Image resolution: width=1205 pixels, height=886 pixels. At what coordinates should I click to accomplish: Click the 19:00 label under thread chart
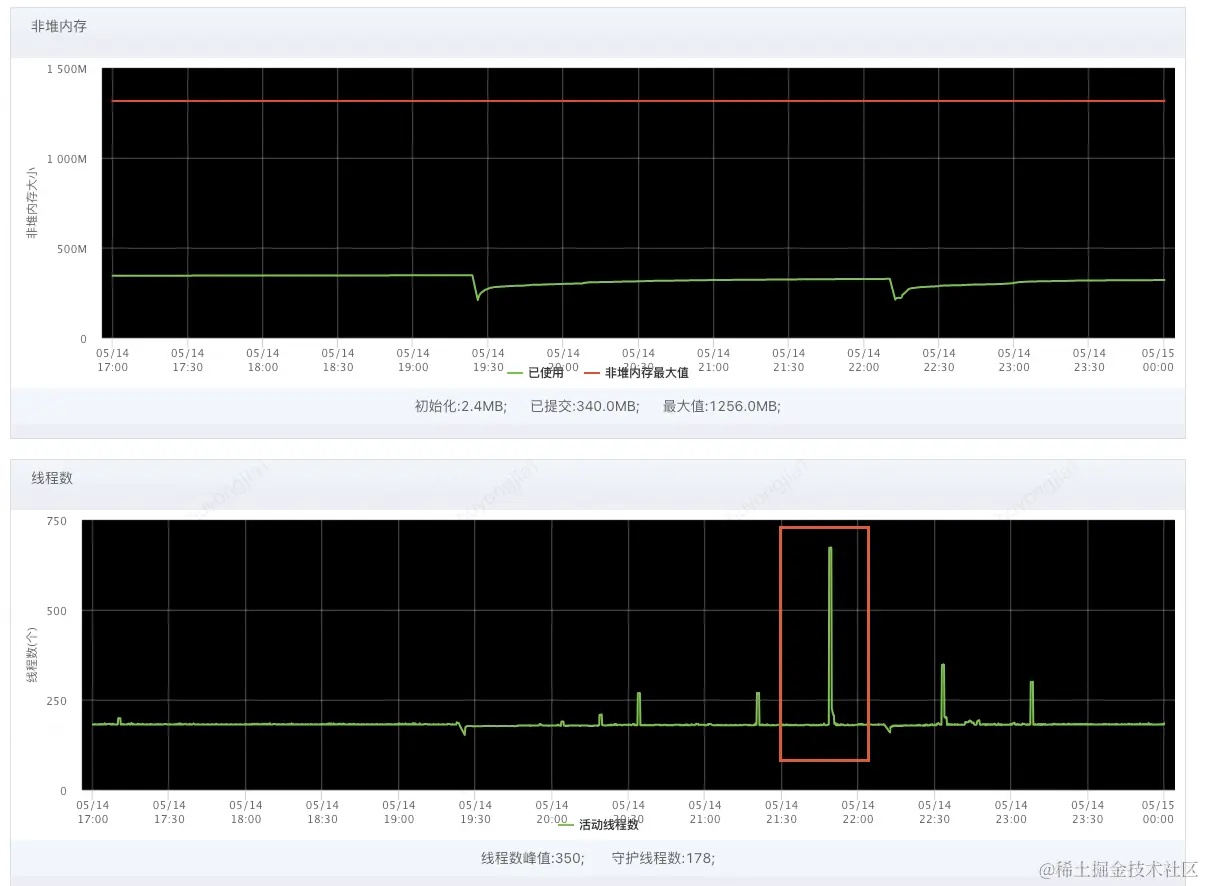coord(399,812)
